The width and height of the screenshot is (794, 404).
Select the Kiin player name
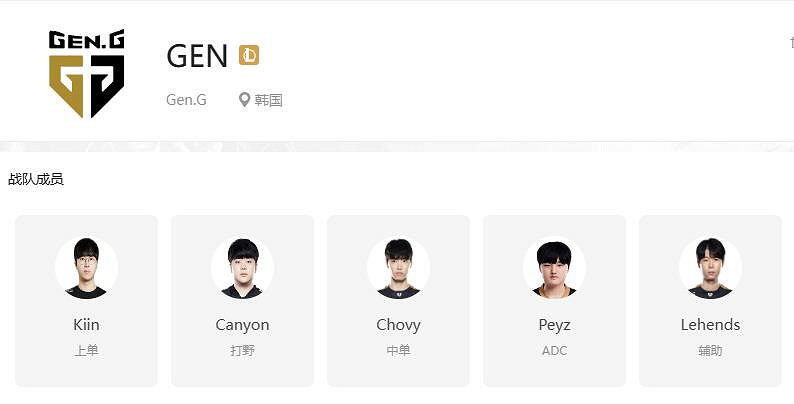(x=86, y=325)
